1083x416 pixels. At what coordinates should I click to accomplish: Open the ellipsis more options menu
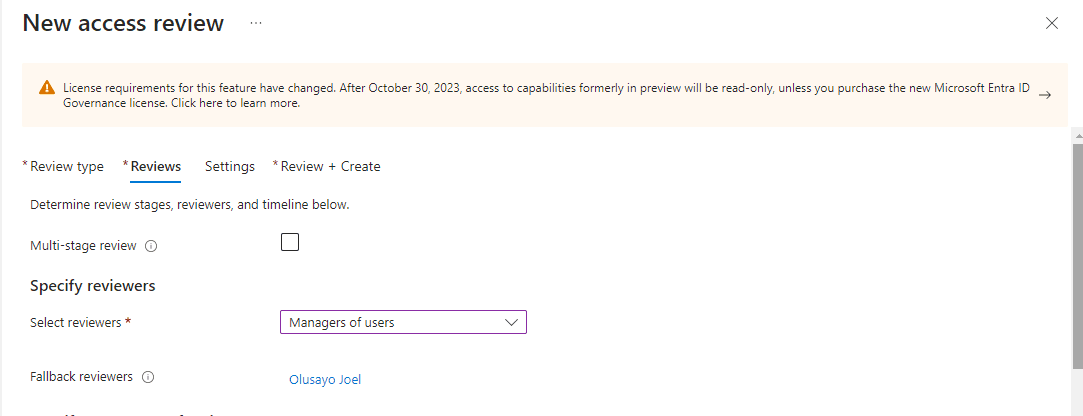[x=256, y=23]
